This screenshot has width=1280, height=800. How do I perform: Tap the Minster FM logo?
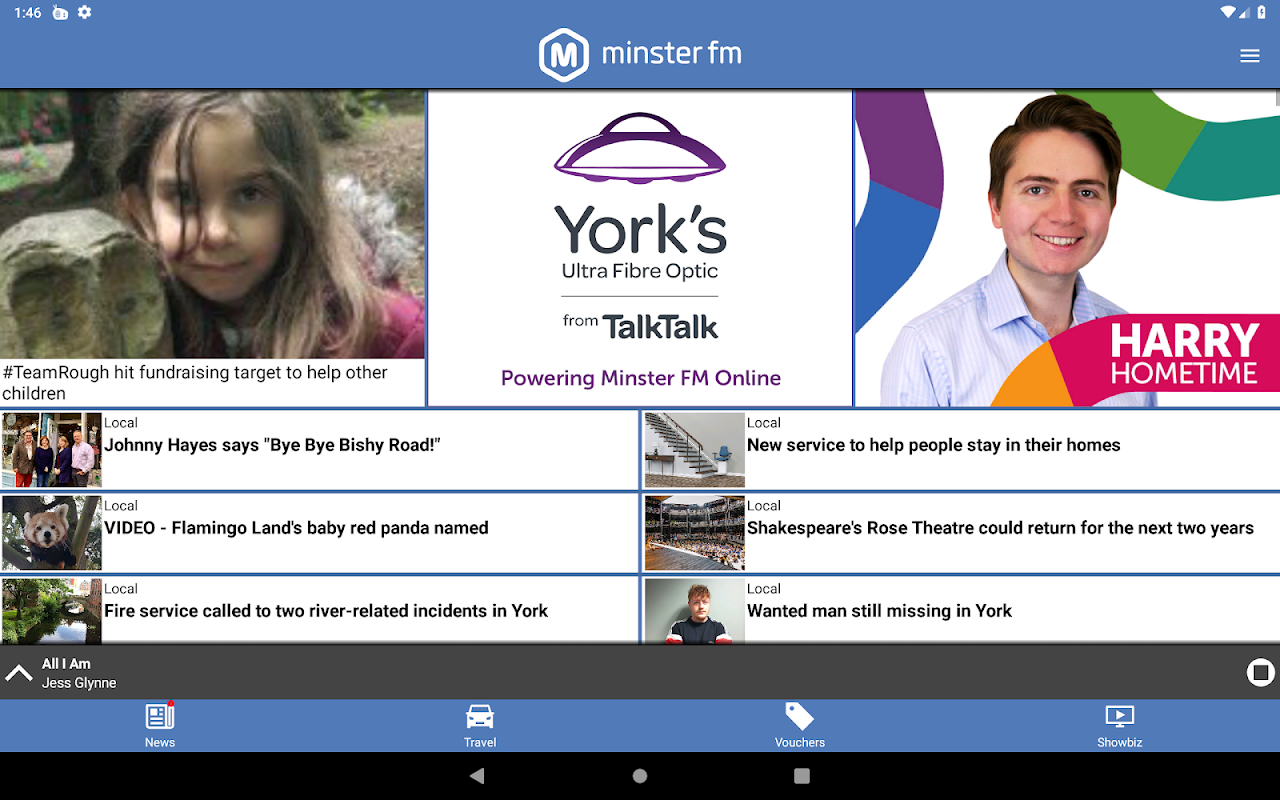coord(640,54)
